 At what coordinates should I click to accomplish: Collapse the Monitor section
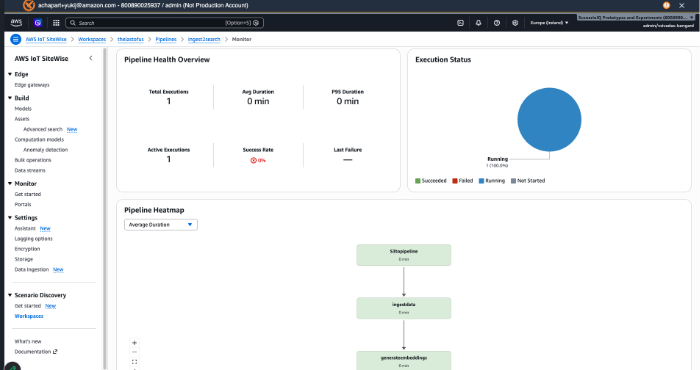pyautogui.click(x=10, y=183)
